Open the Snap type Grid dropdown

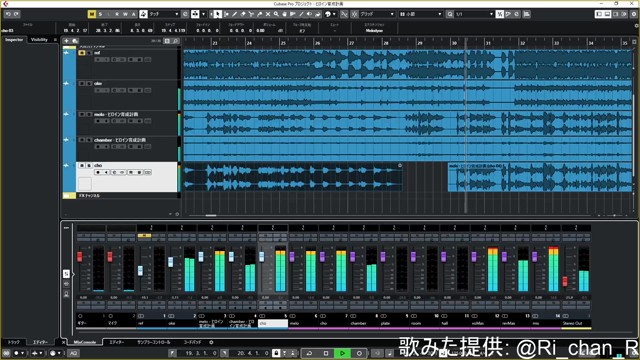[377, 14]
